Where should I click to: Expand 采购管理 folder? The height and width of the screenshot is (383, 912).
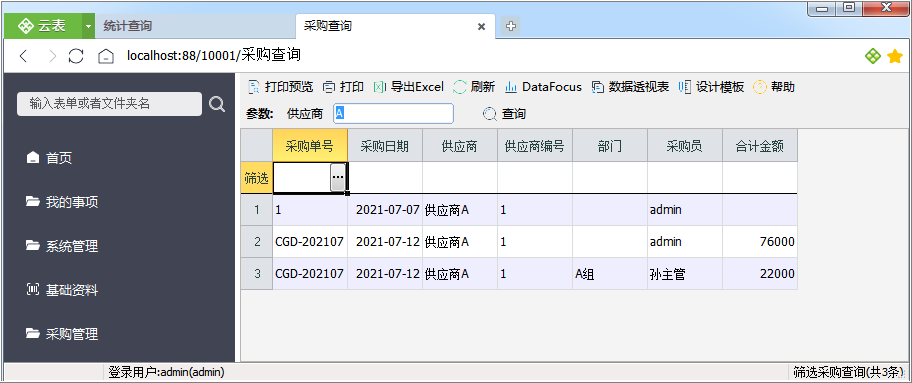pyautogui.click(x=62, y=334)
